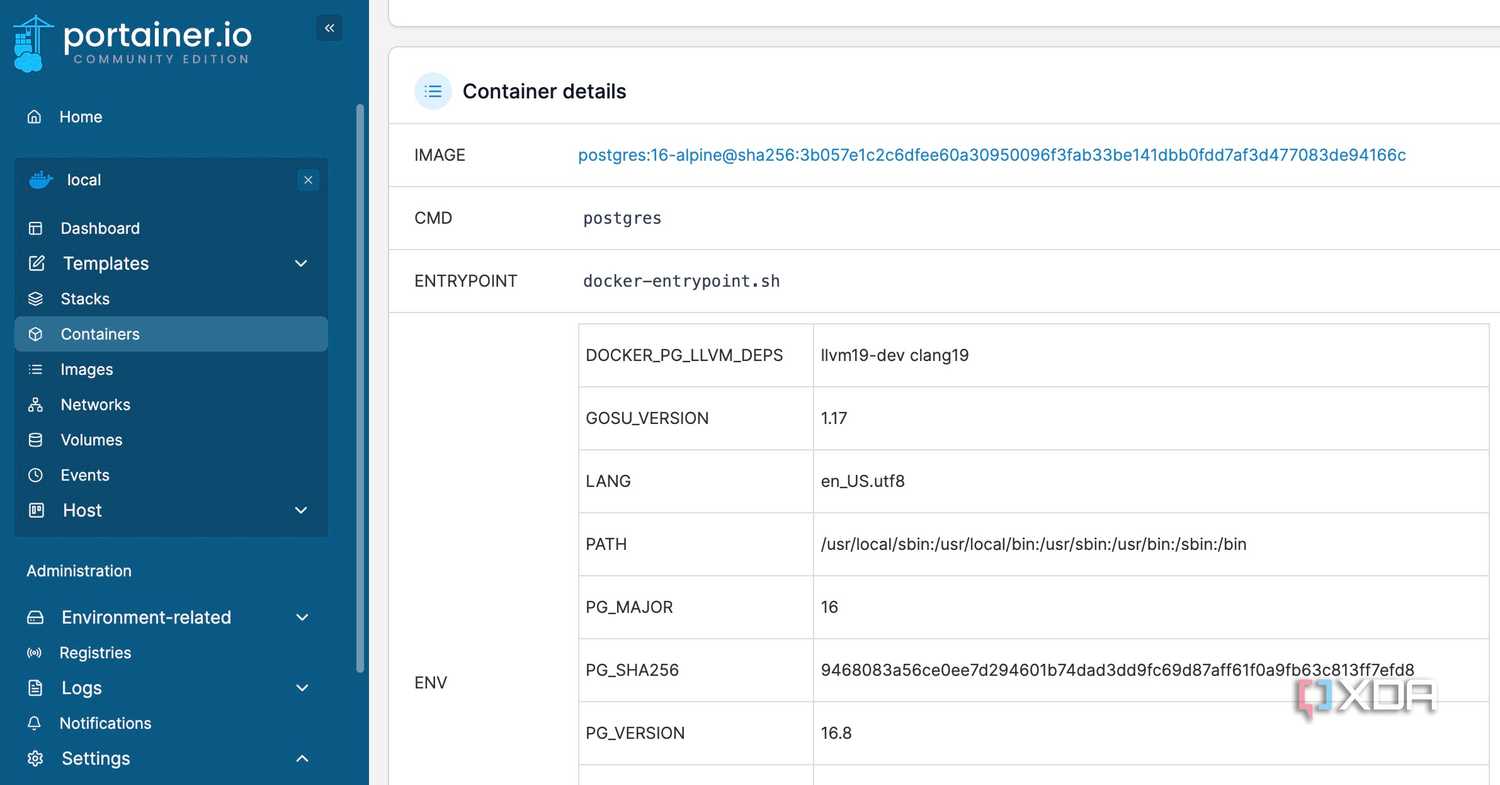Viewport: 1500px width, 785px height.
Task: Close the local environment with X
Action: point(308,180)
